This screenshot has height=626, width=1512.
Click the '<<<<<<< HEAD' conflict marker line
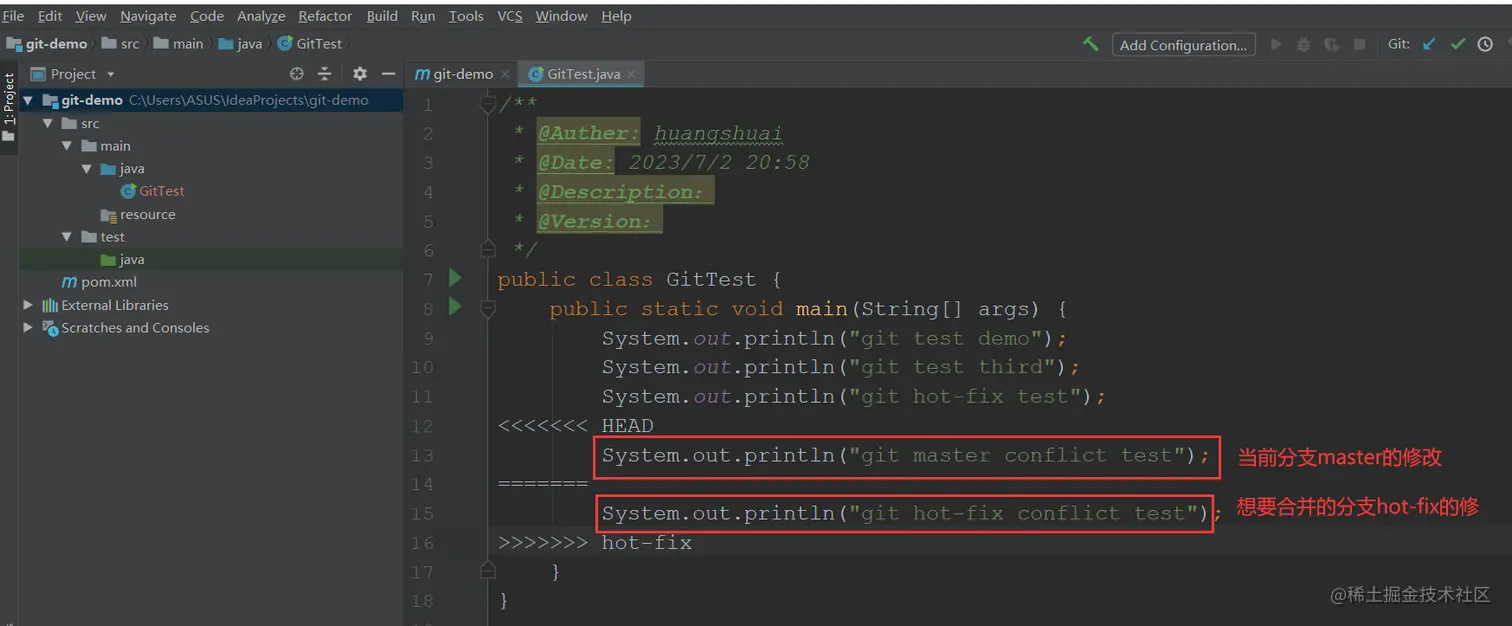(575, 426)
